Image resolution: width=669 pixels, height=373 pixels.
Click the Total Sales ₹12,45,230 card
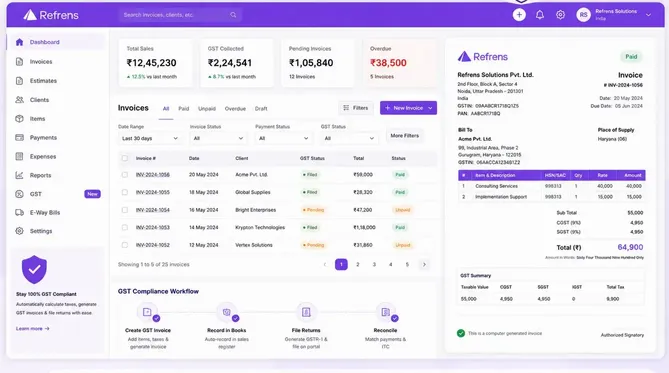tap(155, 63)
